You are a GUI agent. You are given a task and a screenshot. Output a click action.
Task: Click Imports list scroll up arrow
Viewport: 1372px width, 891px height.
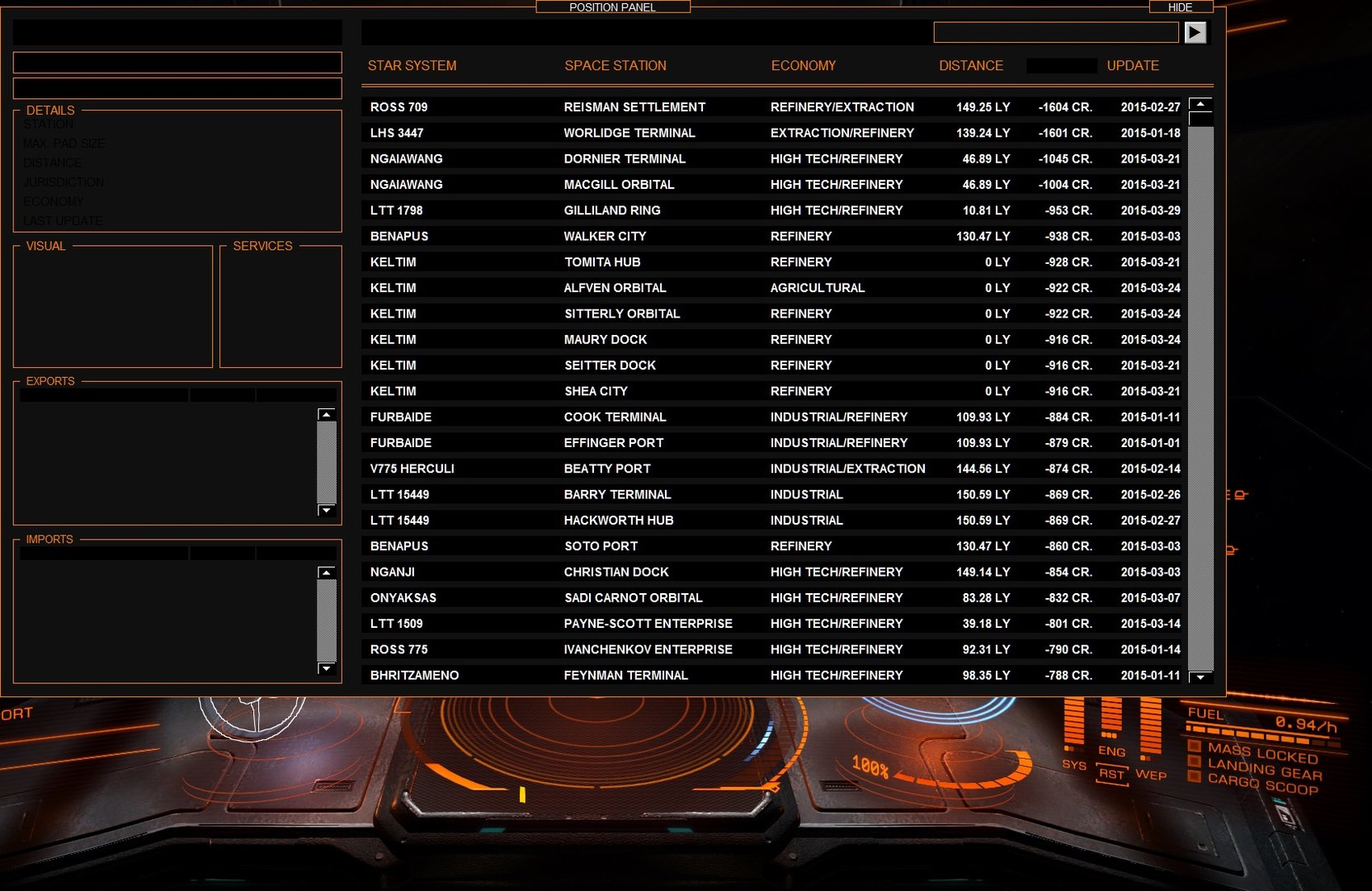pyautogui.click(x=327, y=573)
